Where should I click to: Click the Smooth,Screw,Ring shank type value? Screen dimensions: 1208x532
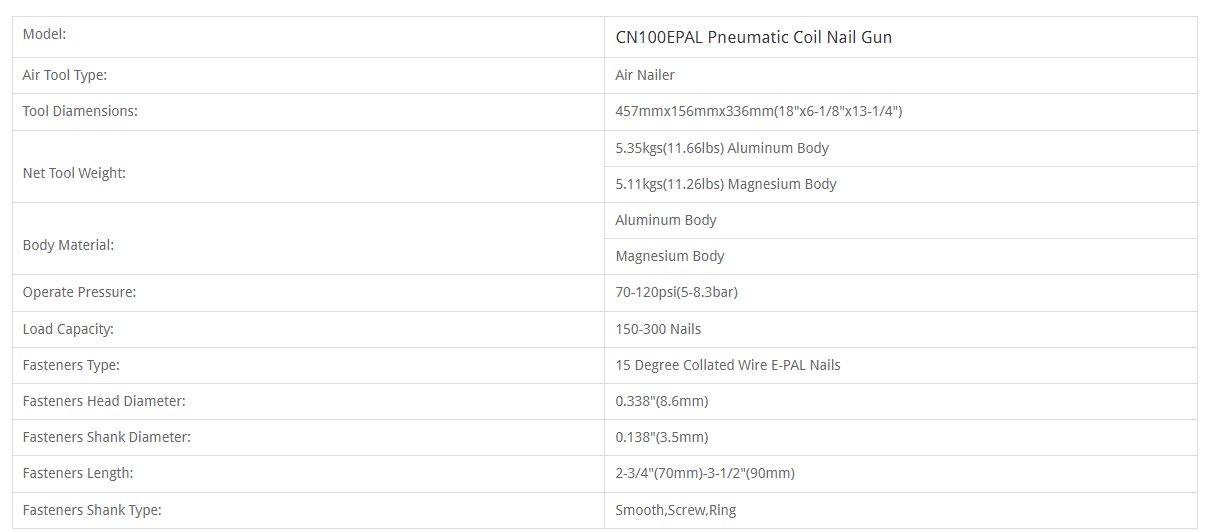click(x=676, y=510)
